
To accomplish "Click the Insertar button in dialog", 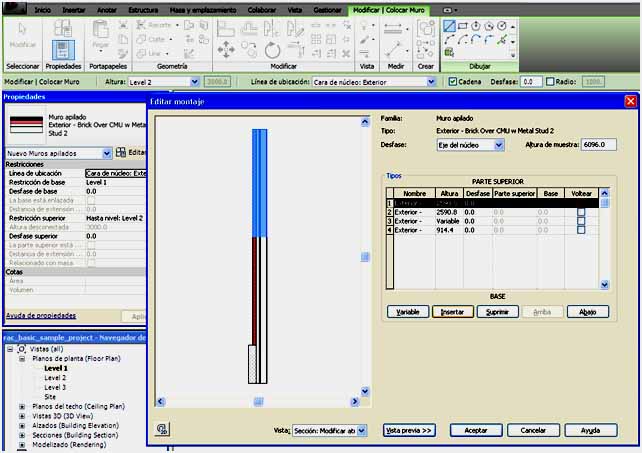I will [452, 312].
